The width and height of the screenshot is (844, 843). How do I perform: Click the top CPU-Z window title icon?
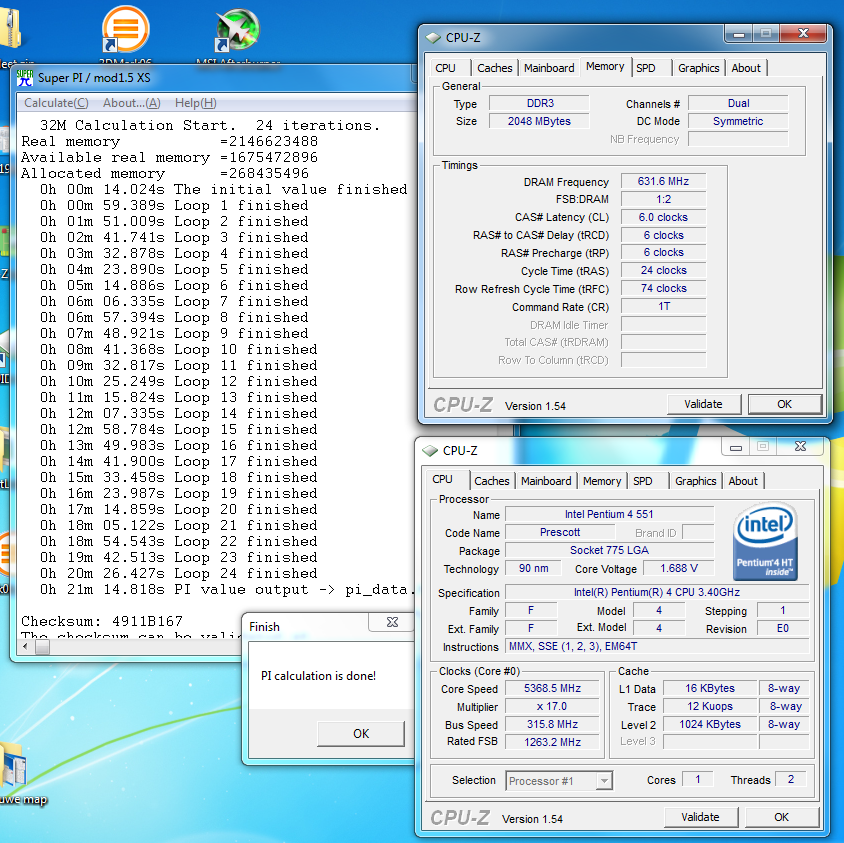click(433, 38)
